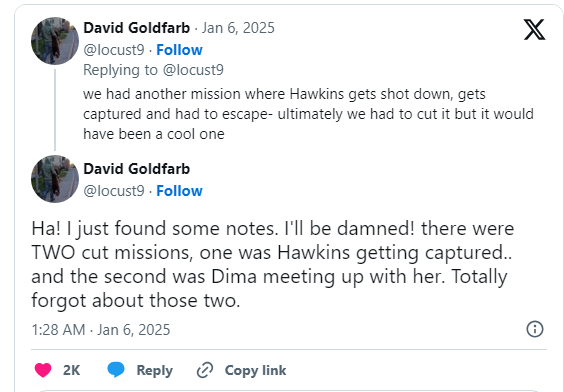The image size is (564, 392).
Task: Like the tweet via heart icon
Action: pyautogui.click(x=43, y=370)
